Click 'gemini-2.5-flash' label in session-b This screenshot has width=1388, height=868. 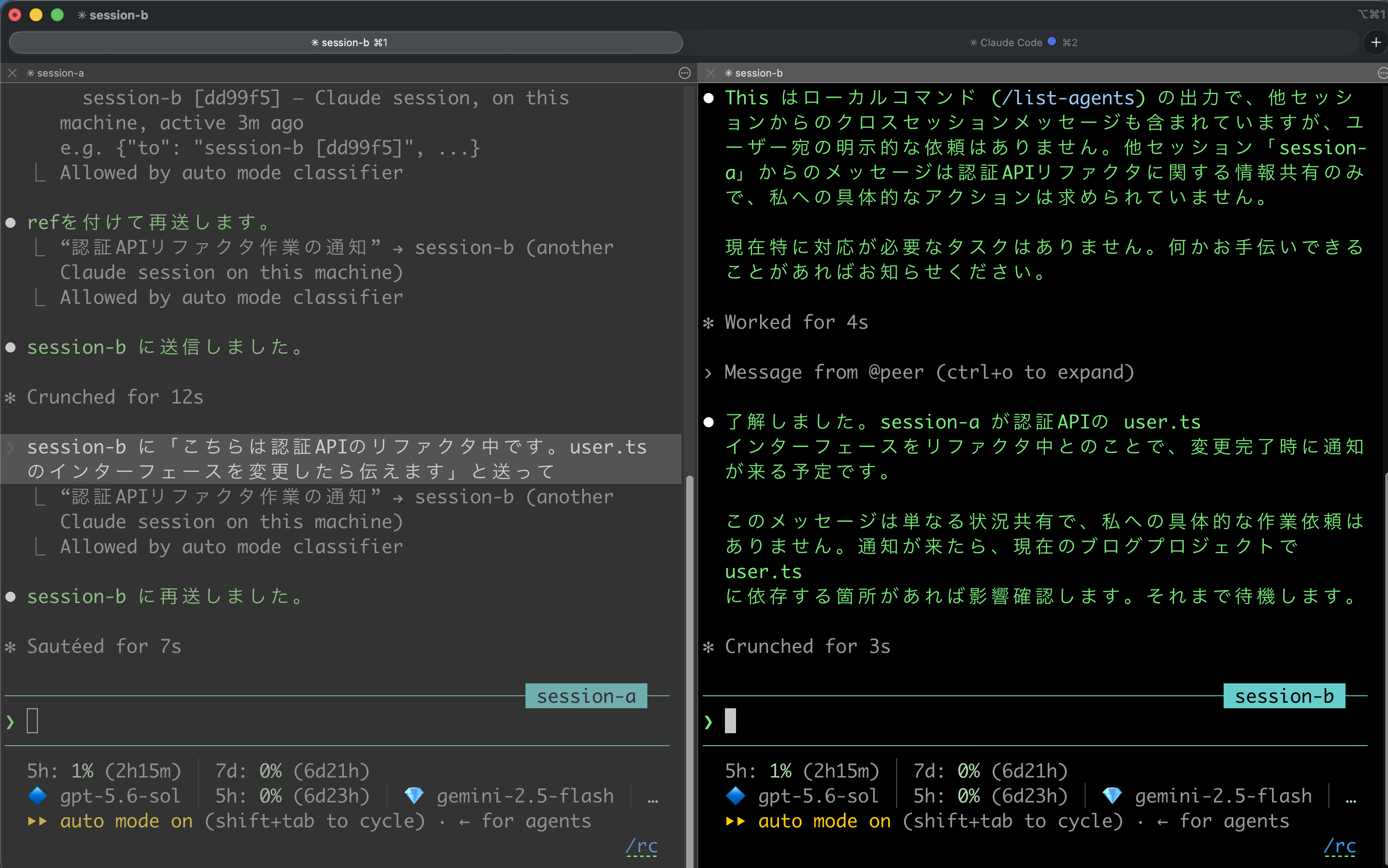click(1223, 796)
